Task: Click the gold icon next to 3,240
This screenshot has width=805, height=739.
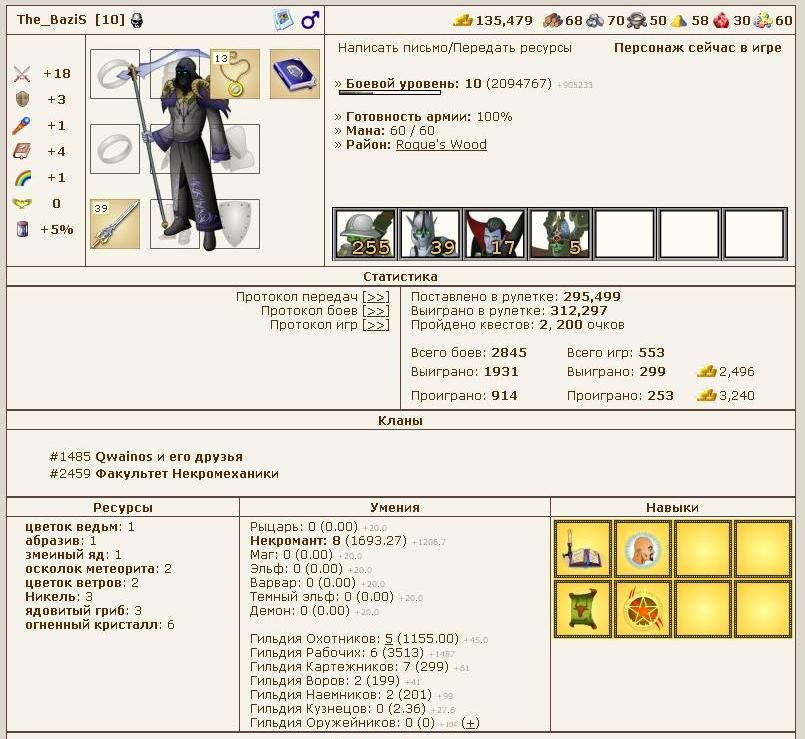Action: coord(706,395)
